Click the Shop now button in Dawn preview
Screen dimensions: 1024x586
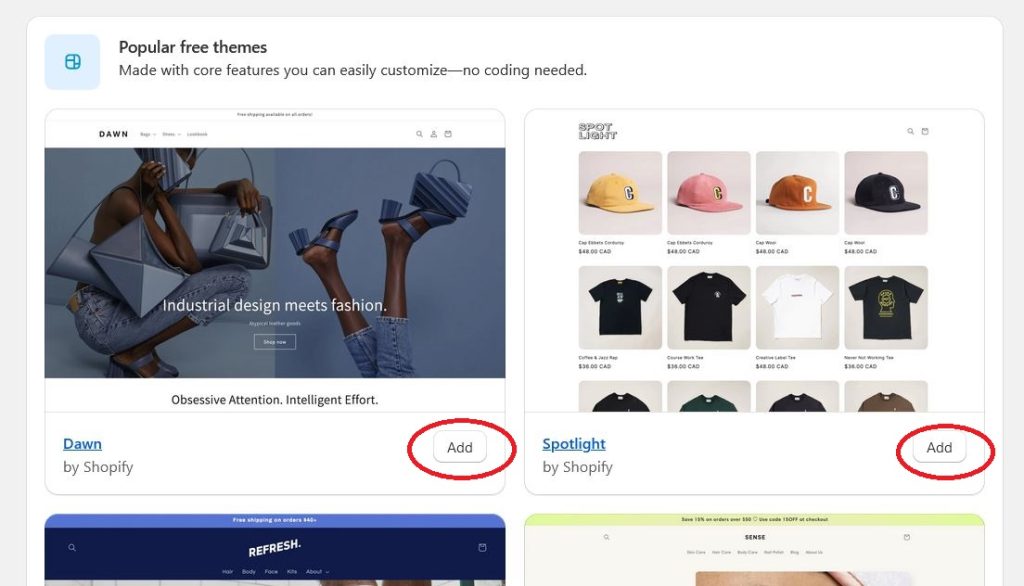(x=274, y=342)
